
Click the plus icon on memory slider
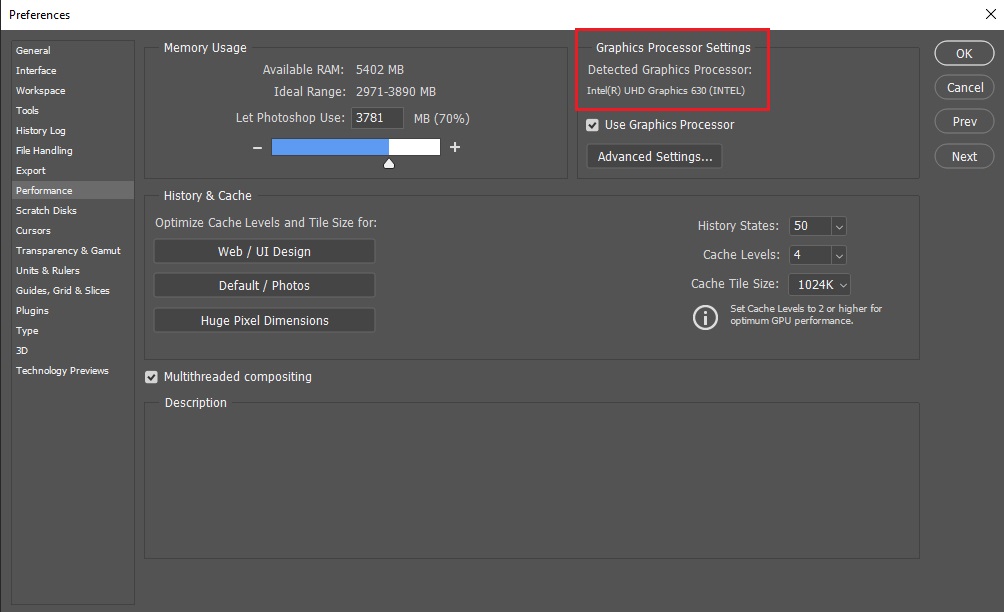pos(454,146)
